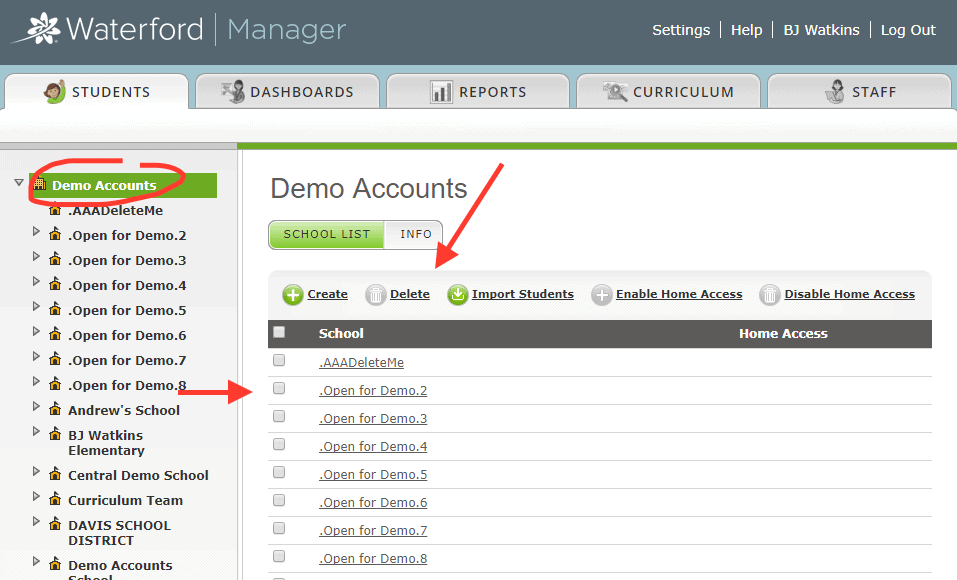This screenshot has height=580, width=957.
Task: Open the BJ Watkins profile link
Action: [822, 30]
